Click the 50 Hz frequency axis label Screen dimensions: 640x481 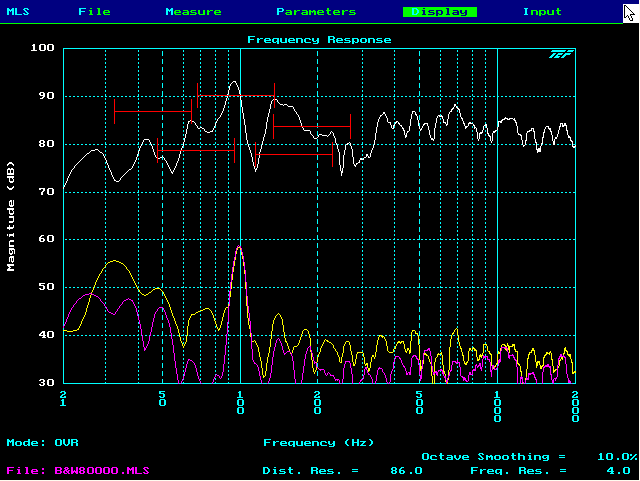[162, 399]
